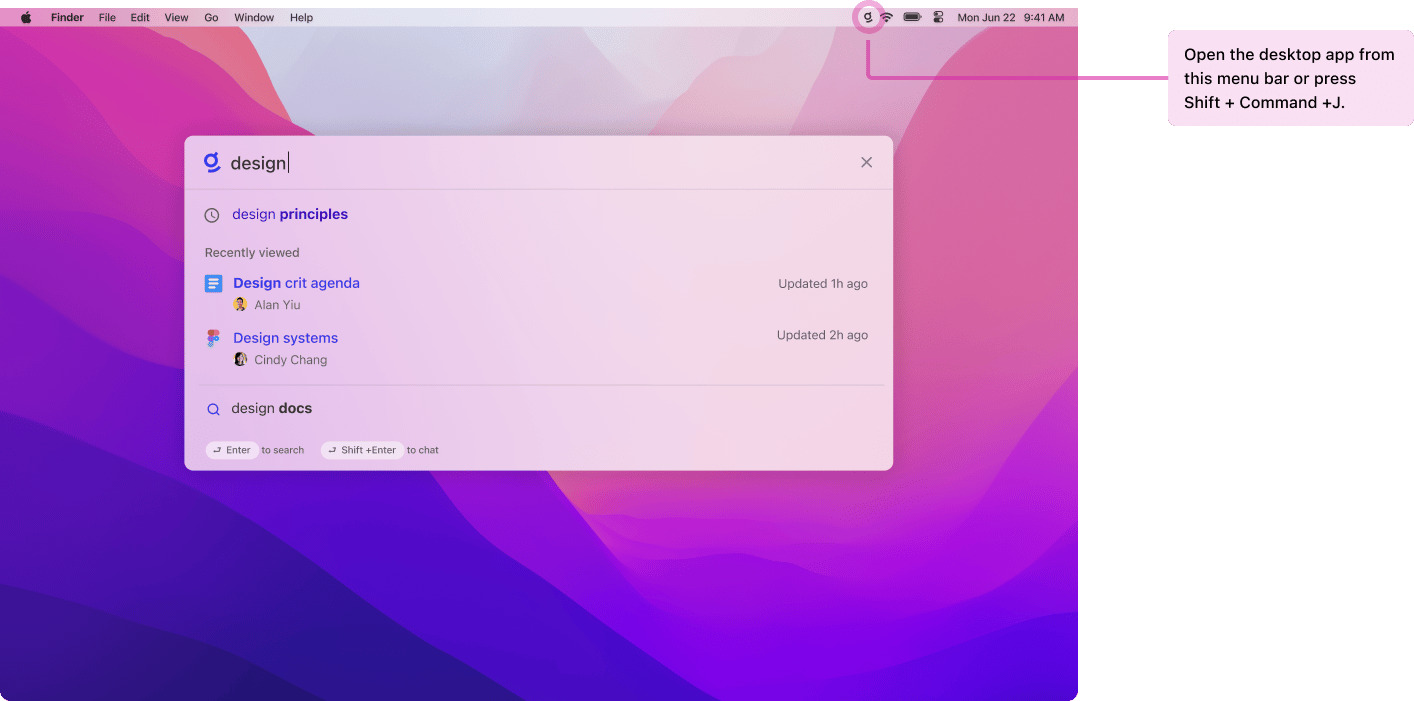The height and width of the screenshot is (701, 1414).
Task: Open Control Center in menu bar
Action: coord(938,17)
